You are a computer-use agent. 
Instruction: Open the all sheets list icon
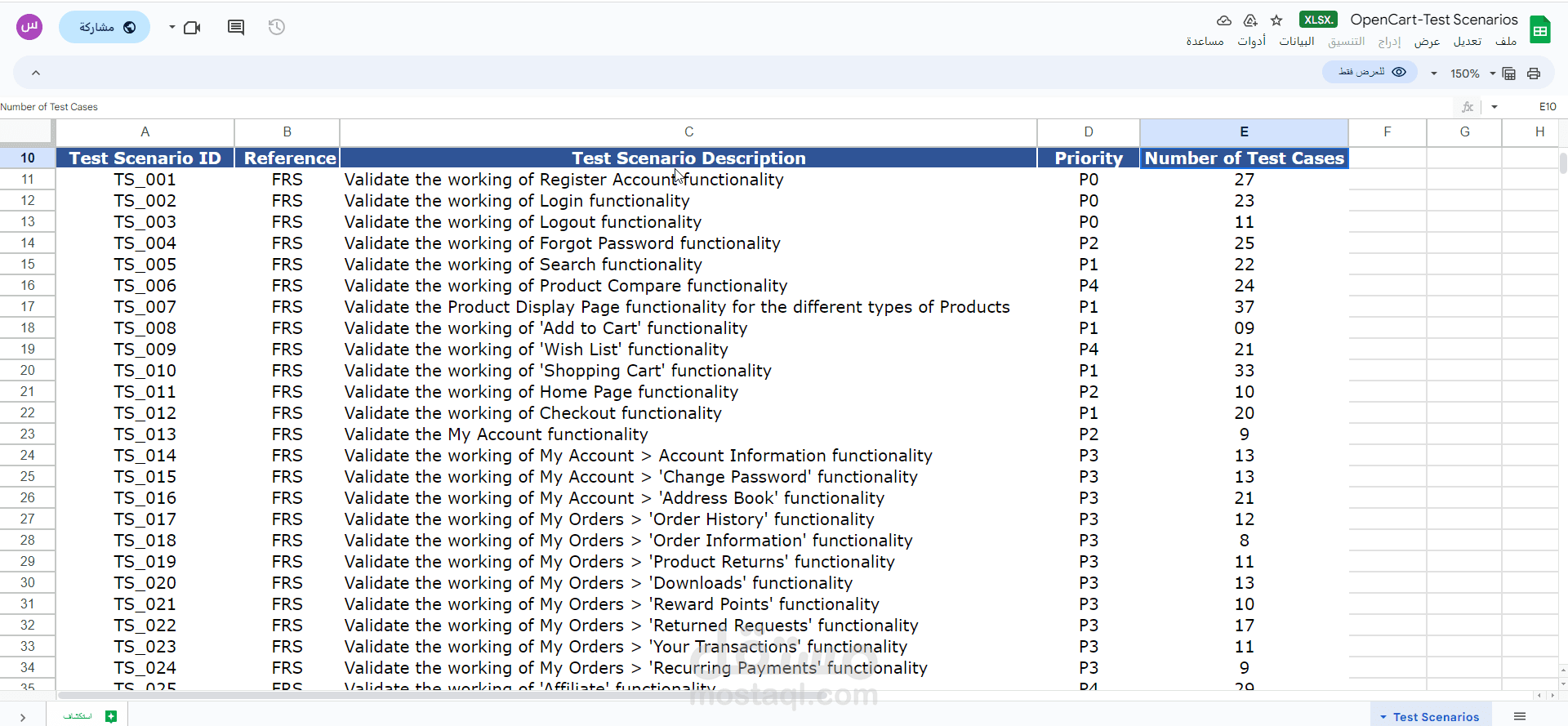(1520, 716)
